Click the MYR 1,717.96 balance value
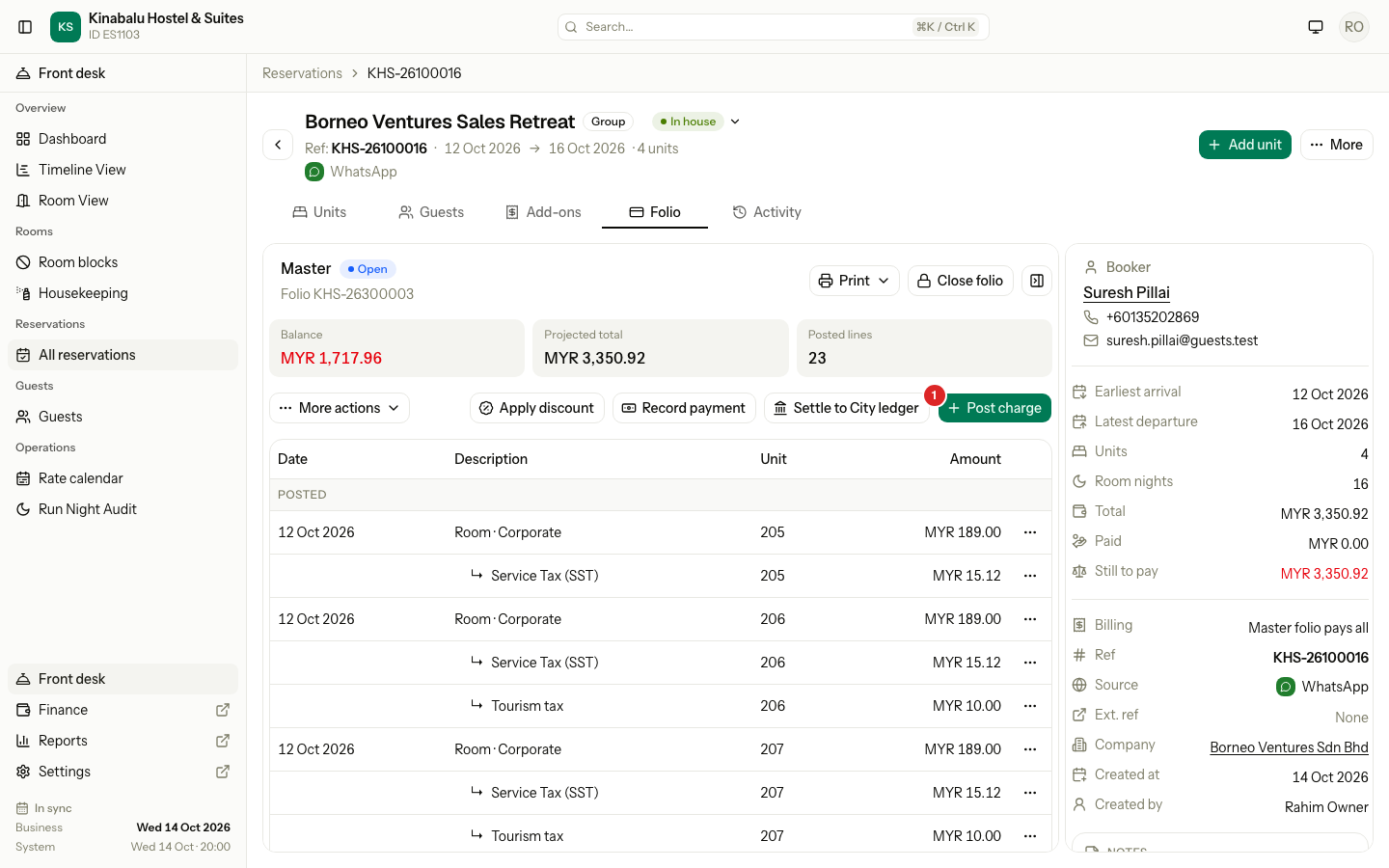 [331, 358]
